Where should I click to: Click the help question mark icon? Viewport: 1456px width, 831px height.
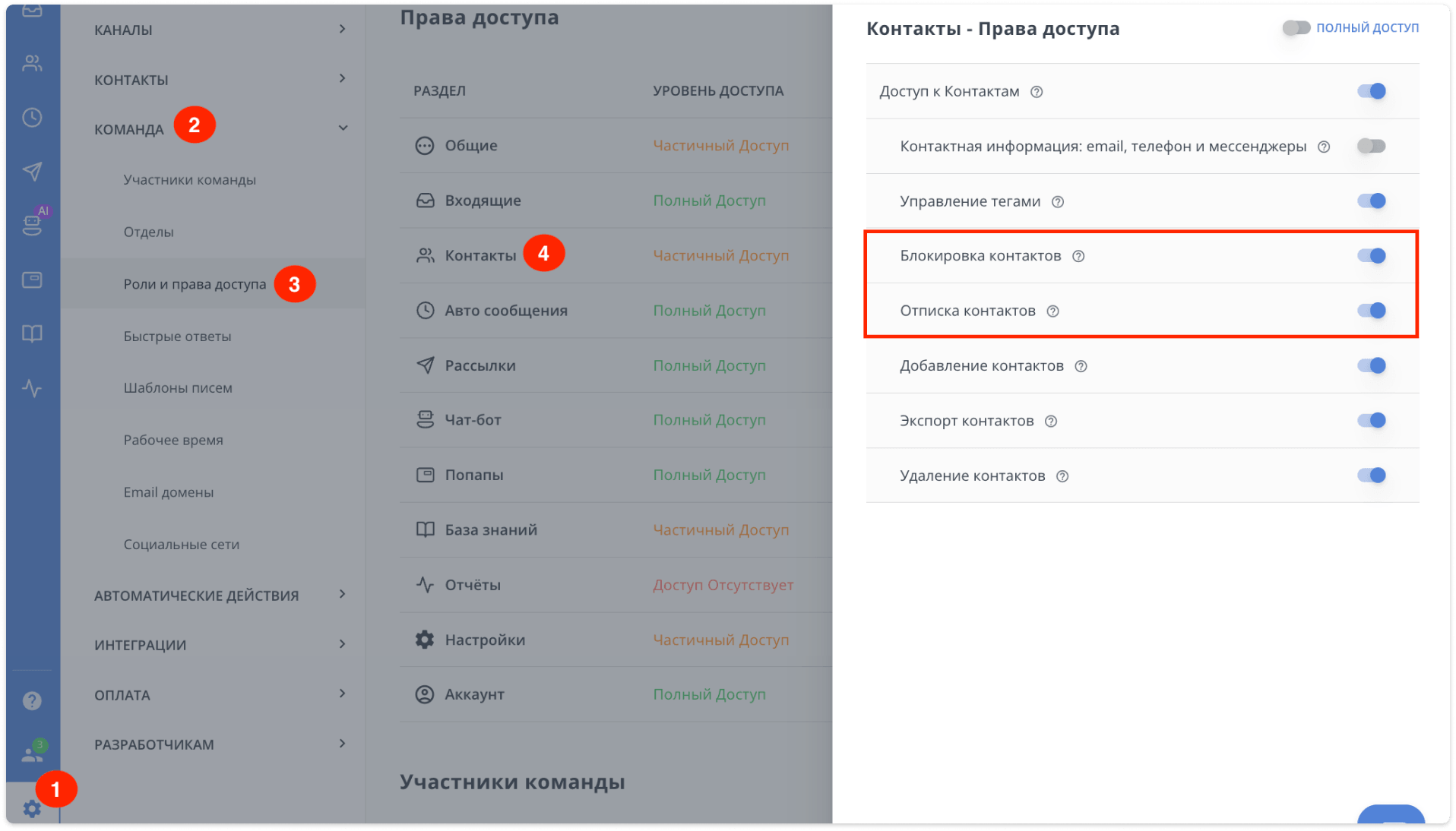point(32,700)
